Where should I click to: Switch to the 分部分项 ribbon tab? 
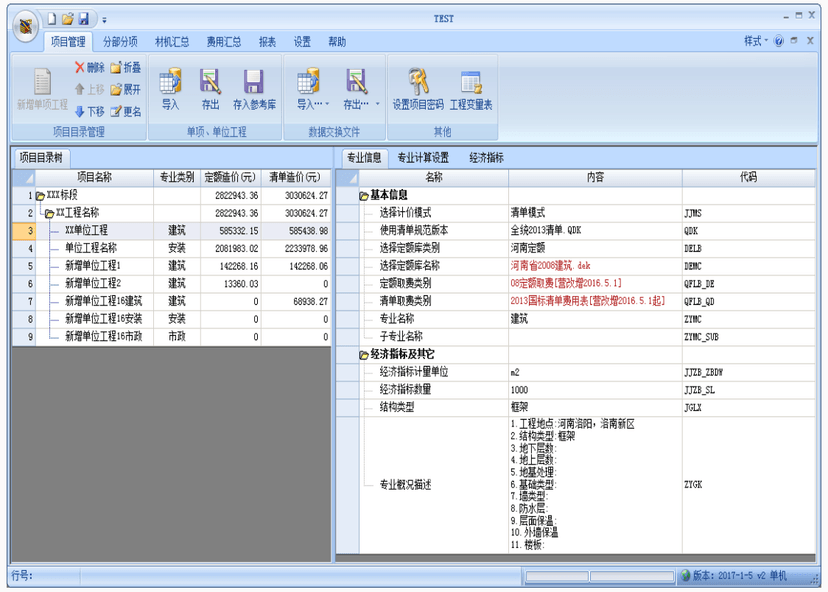(120, 42)
